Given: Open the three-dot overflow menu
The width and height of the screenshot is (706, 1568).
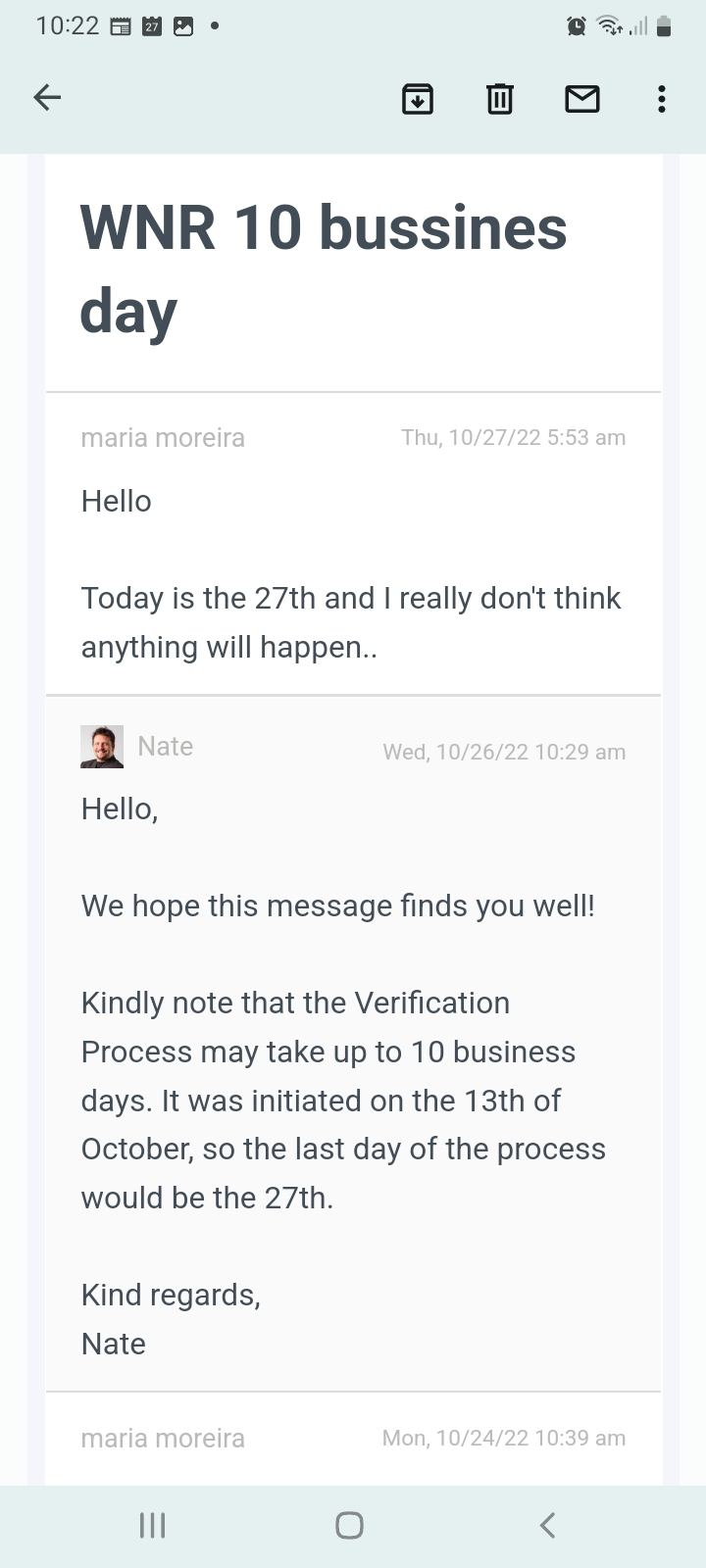Looking at the screenshot, I should 662,98.
